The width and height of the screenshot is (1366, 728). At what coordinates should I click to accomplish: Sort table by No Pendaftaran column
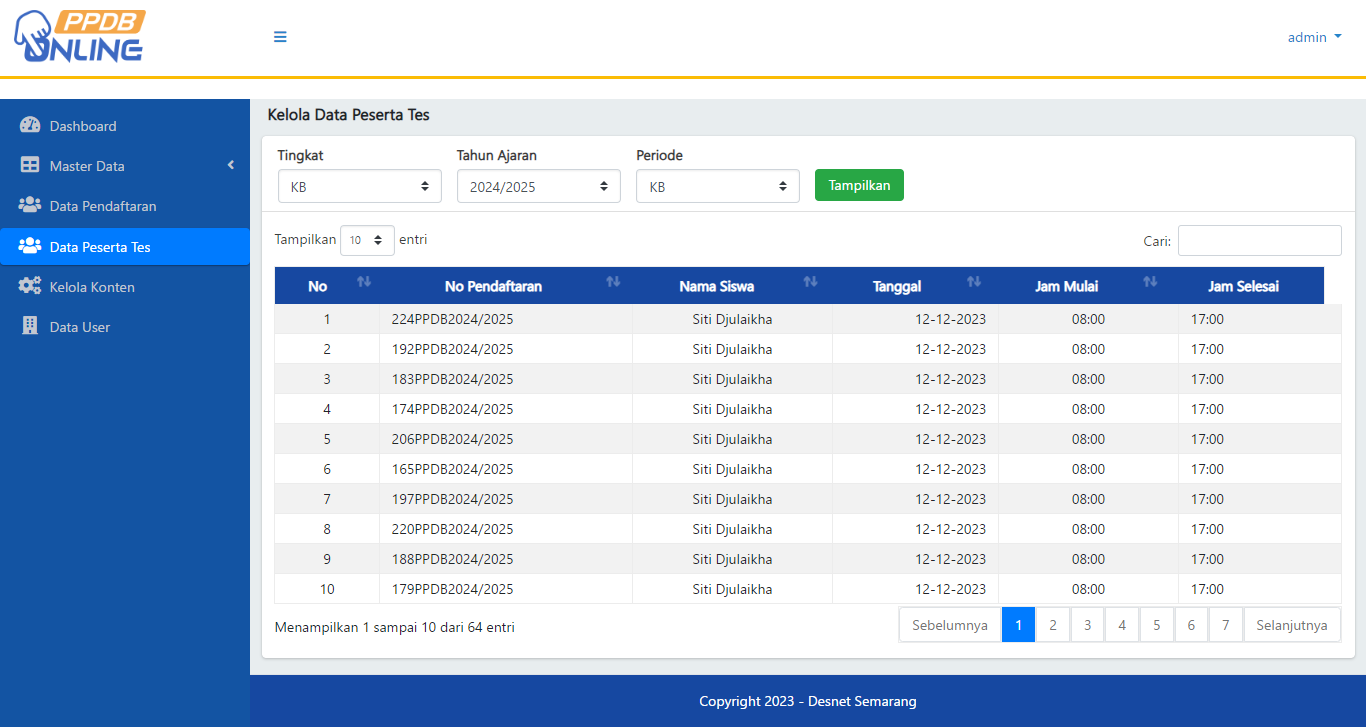(x=493, y=286)
